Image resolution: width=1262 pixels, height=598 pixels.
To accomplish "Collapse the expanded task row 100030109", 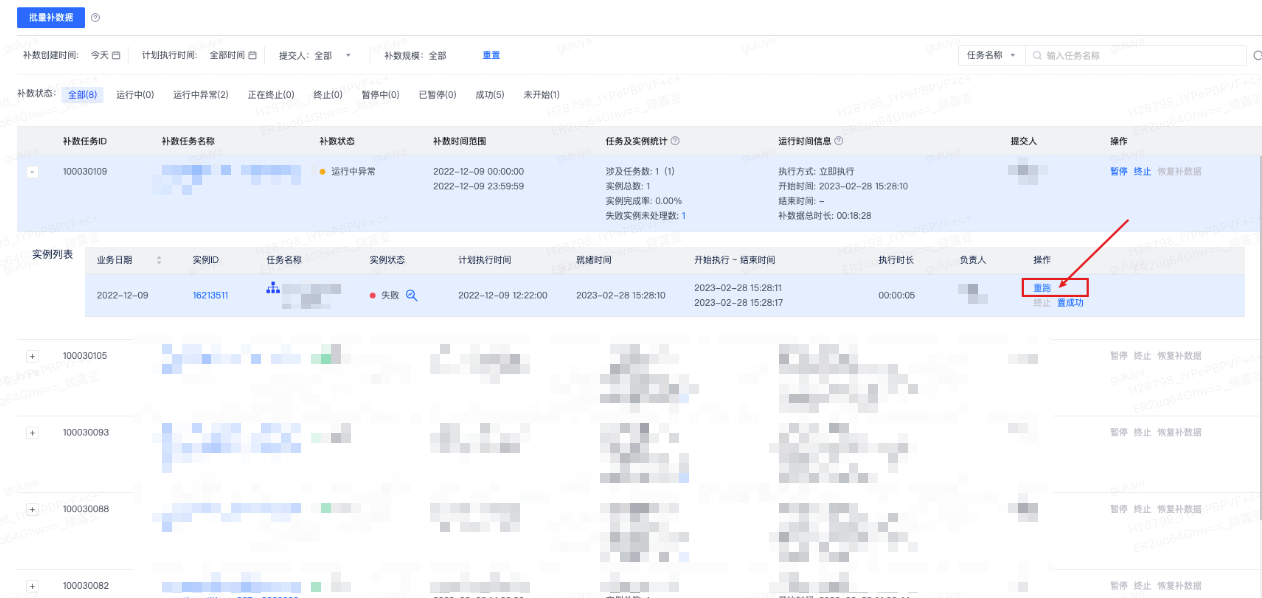I will (32, 172).
